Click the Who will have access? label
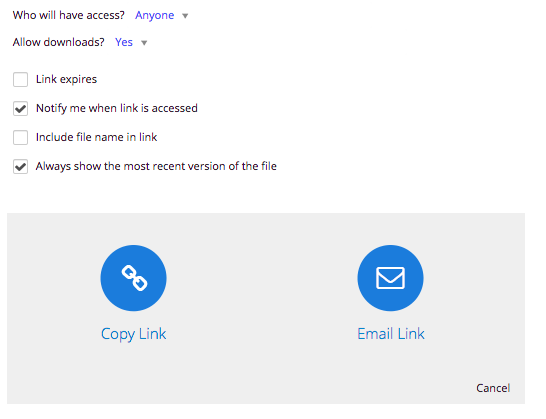 [x=69, y=15]
